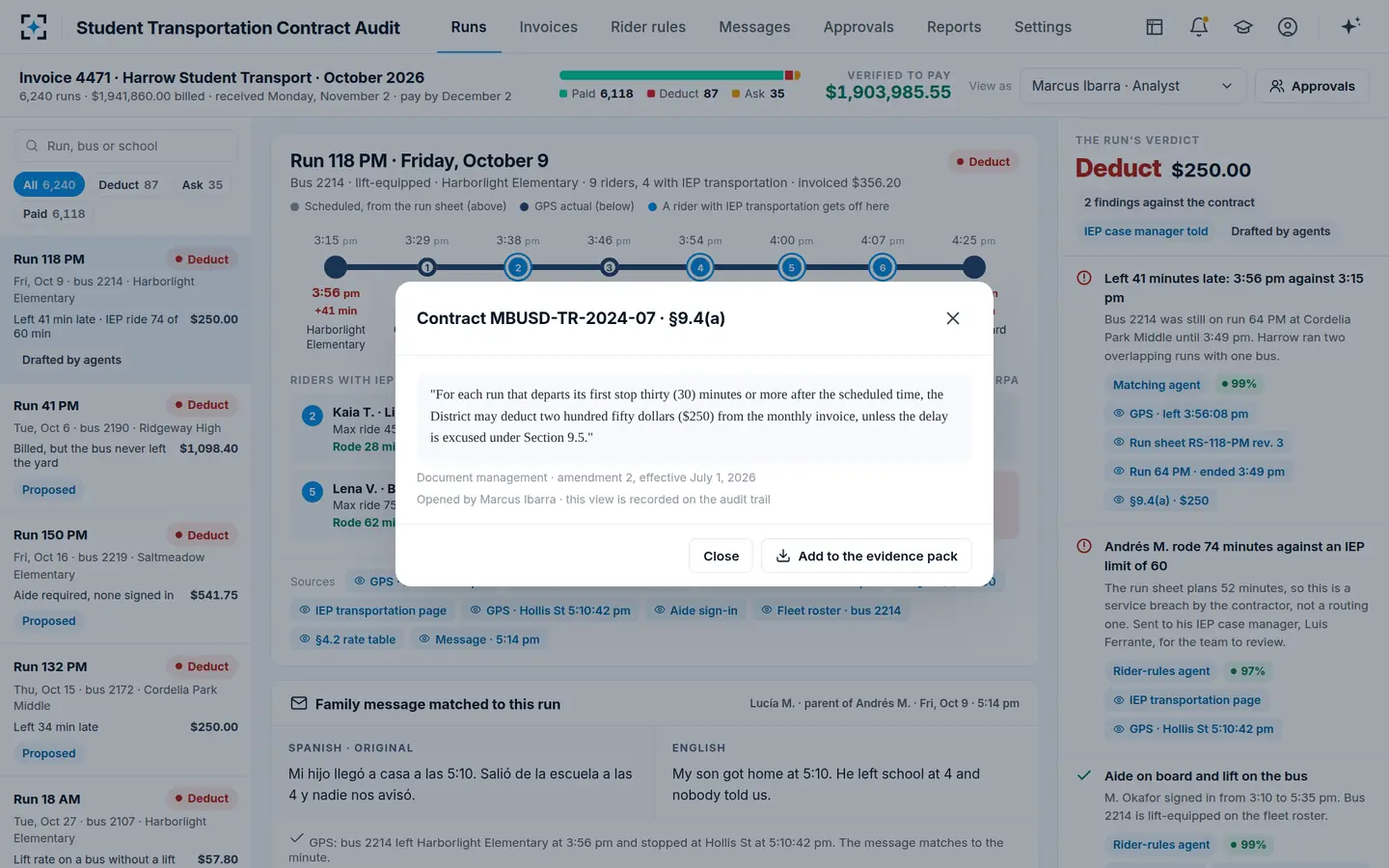Switch to the Invoices tab

[x=548, y=27]
